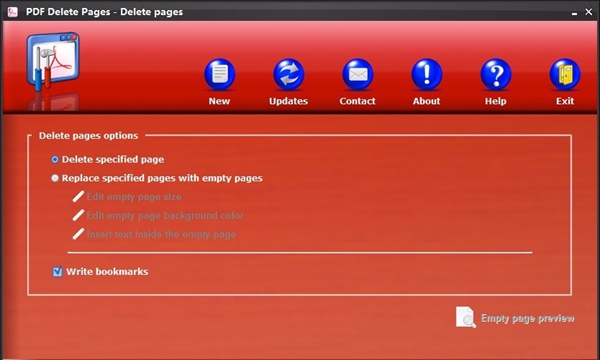Click the New document icon
The image size is (600, 360).
point(220,74)
